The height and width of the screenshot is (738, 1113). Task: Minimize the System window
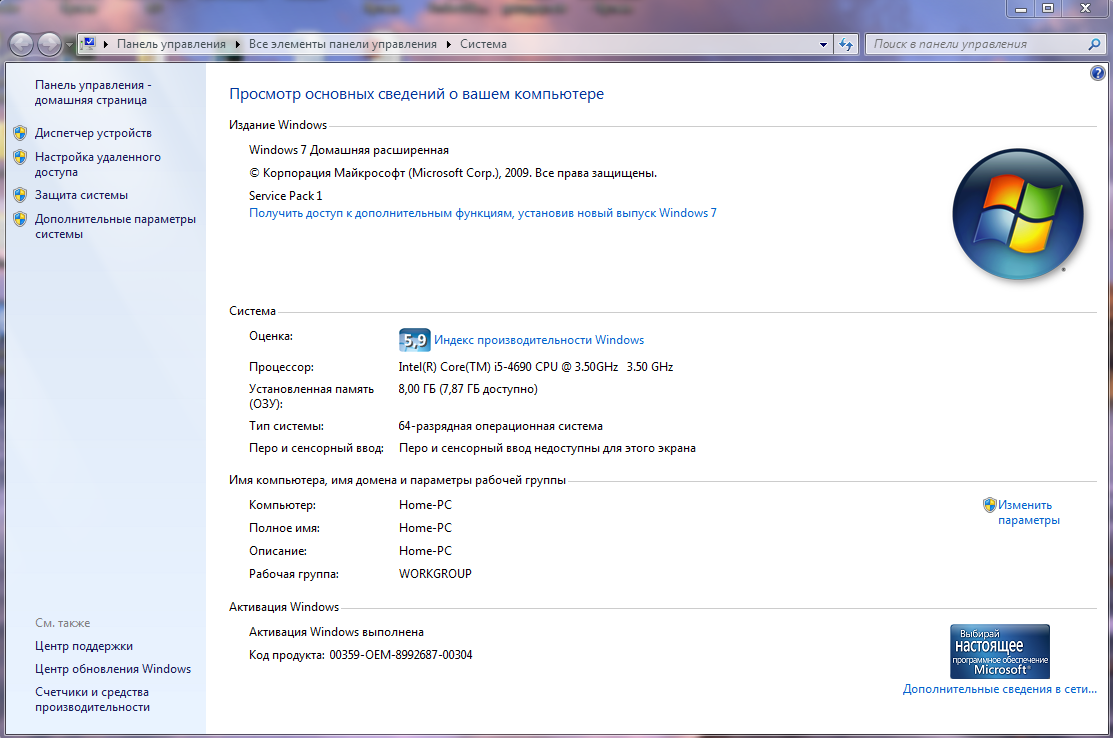(1021, 9)
